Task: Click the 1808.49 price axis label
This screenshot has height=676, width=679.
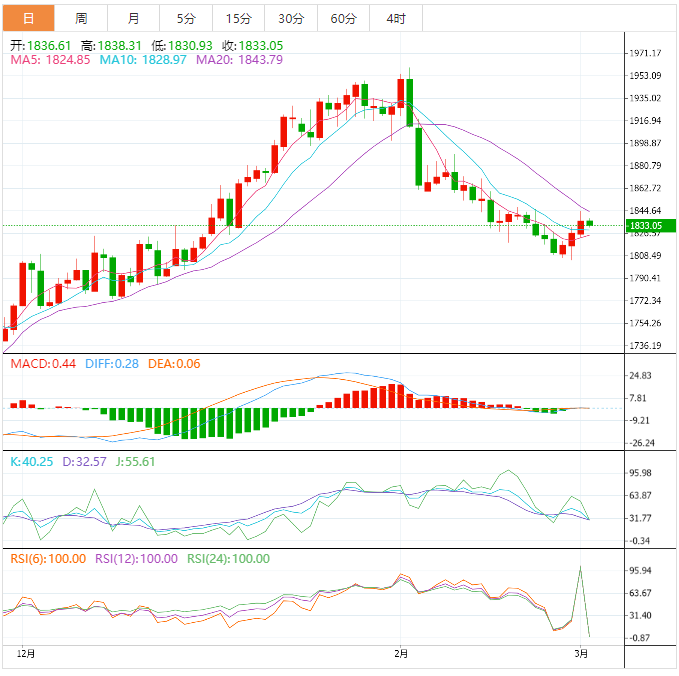Action: tap(645, 256)
